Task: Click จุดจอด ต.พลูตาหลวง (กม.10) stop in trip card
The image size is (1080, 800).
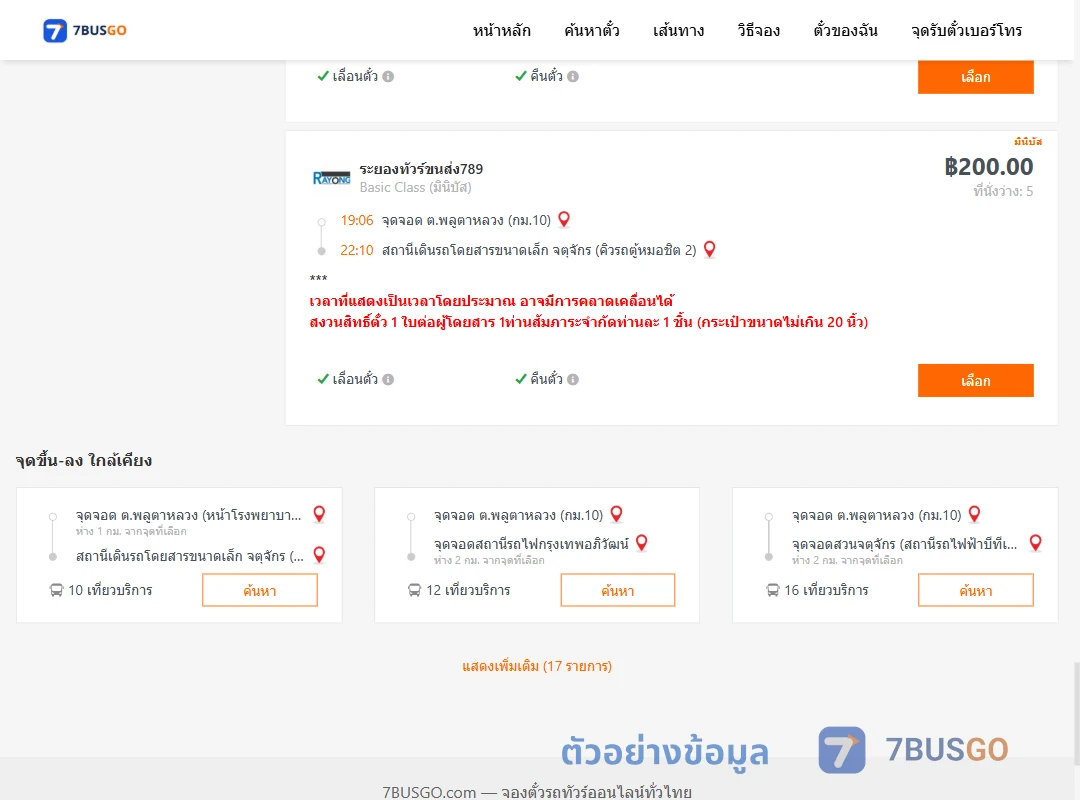Action: [x=466, y=220]
